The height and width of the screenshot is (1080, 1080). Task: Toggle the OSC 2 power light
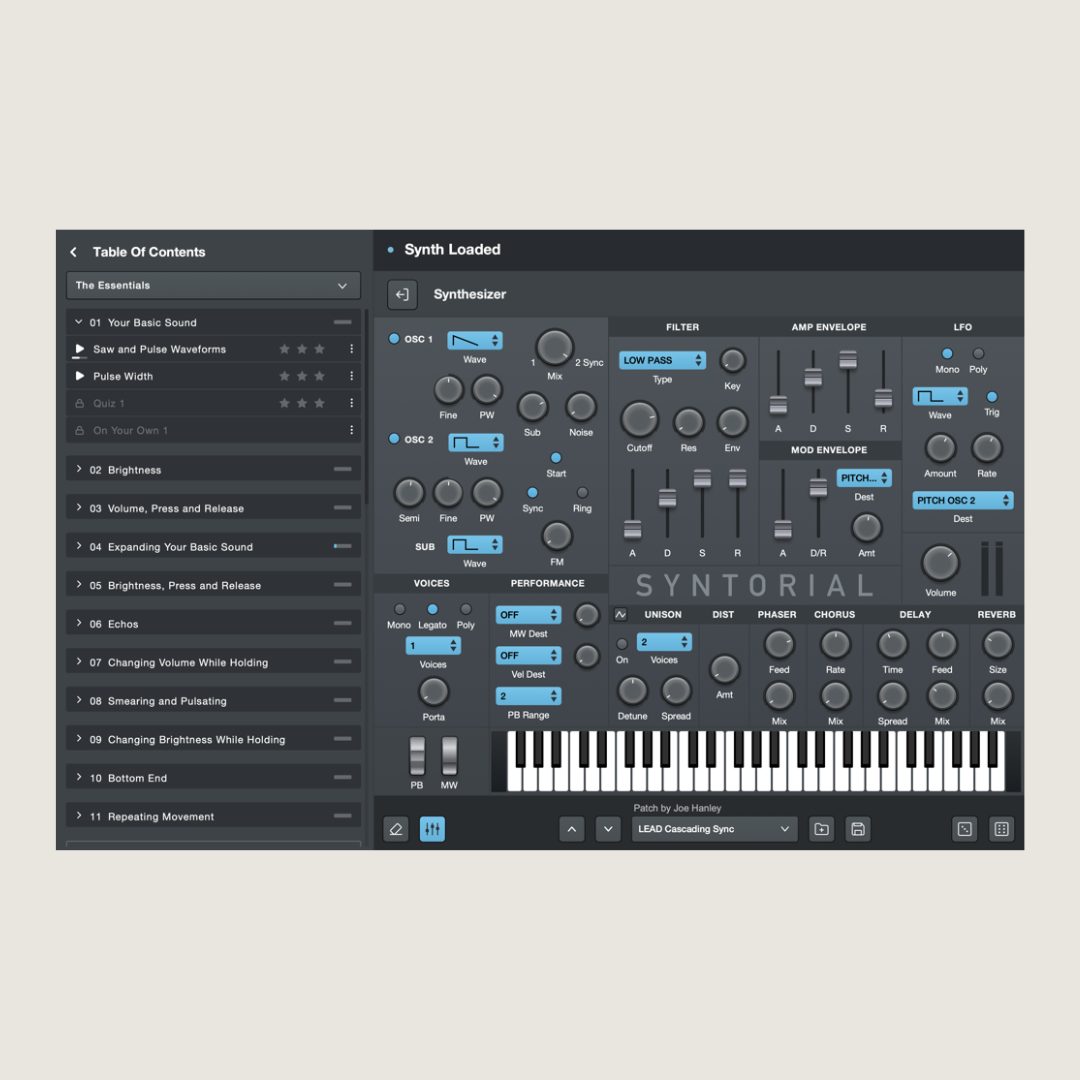394,439
